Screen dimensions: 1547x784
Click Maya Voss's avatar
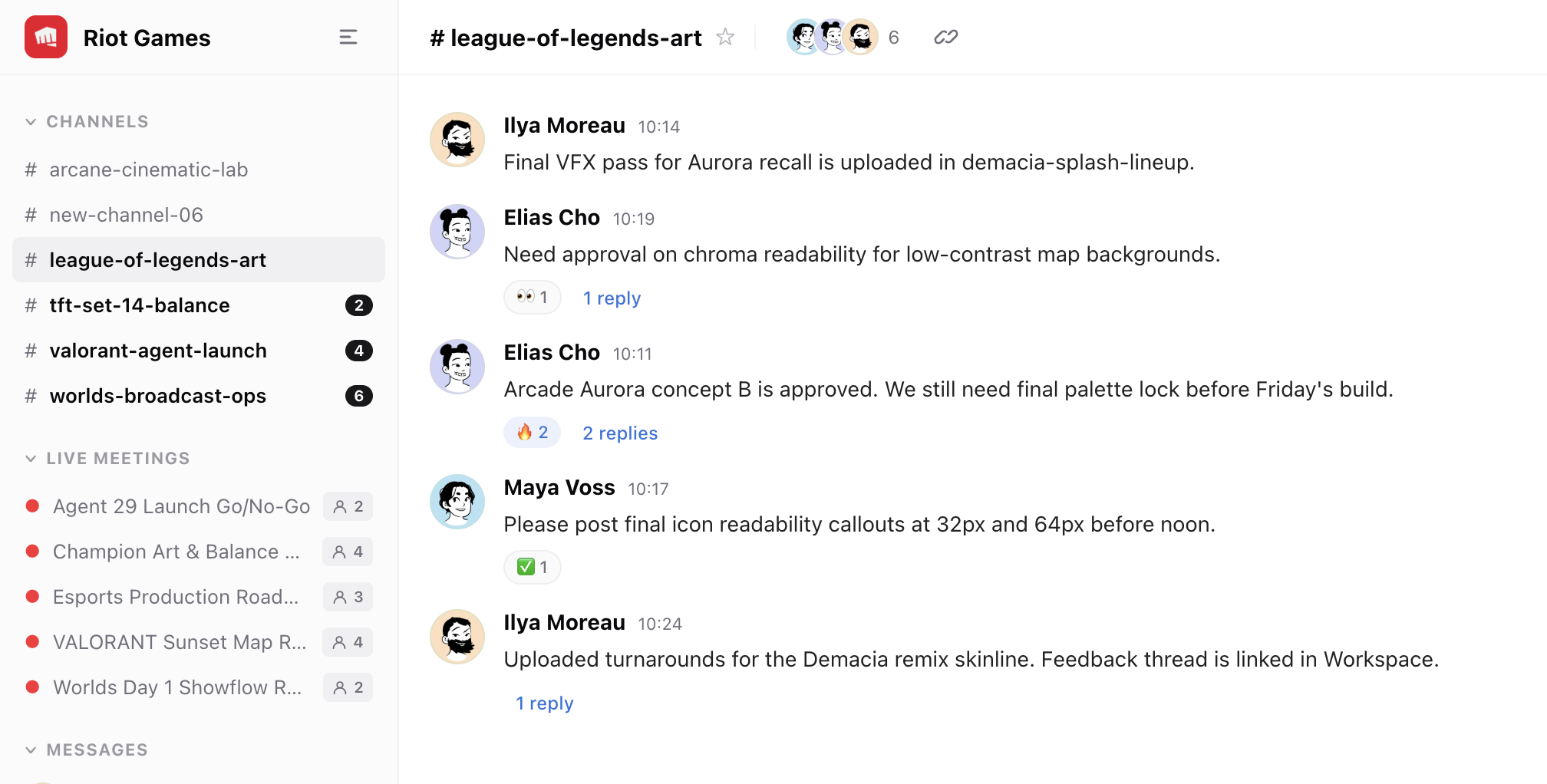pos(457,502)
